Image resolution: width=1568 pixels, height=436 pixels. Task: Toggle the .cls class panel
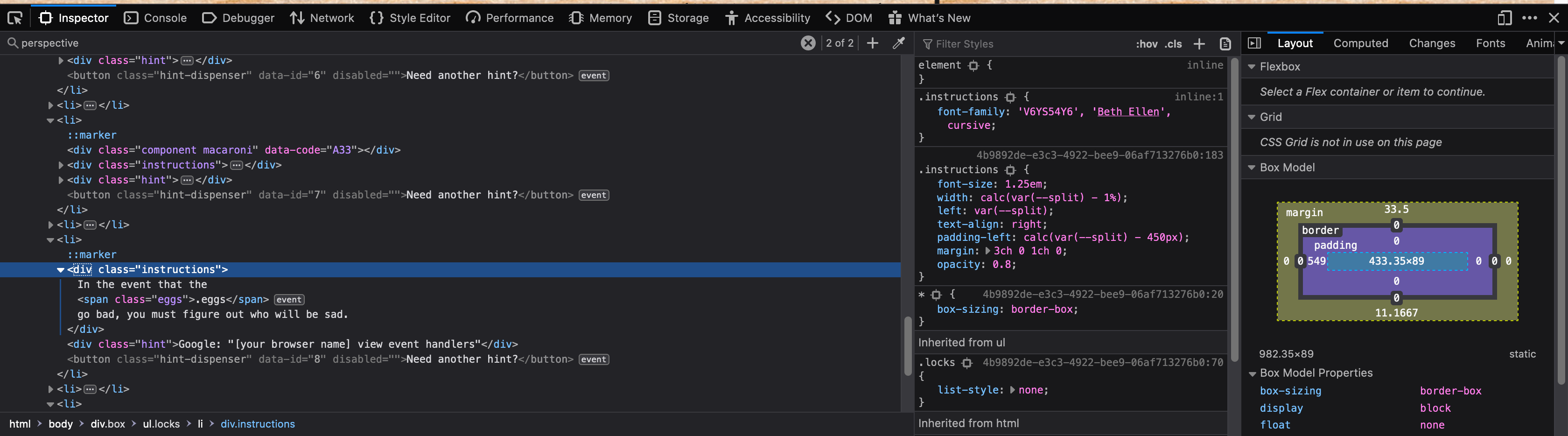tap(1173, 44)
